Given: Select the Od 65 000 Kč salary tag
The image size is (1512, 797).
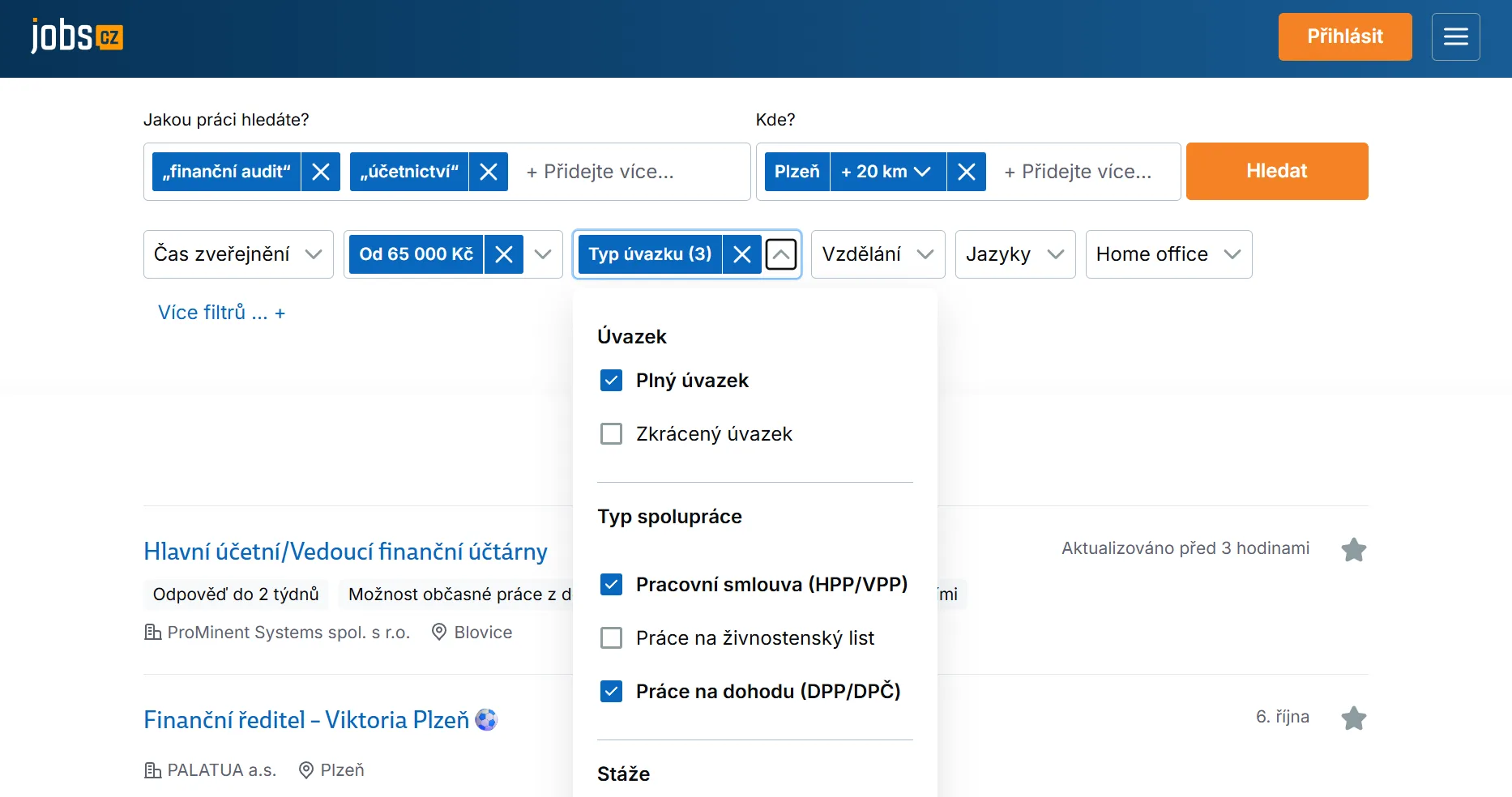Looking at the screenshot, I should coord(416,254).
